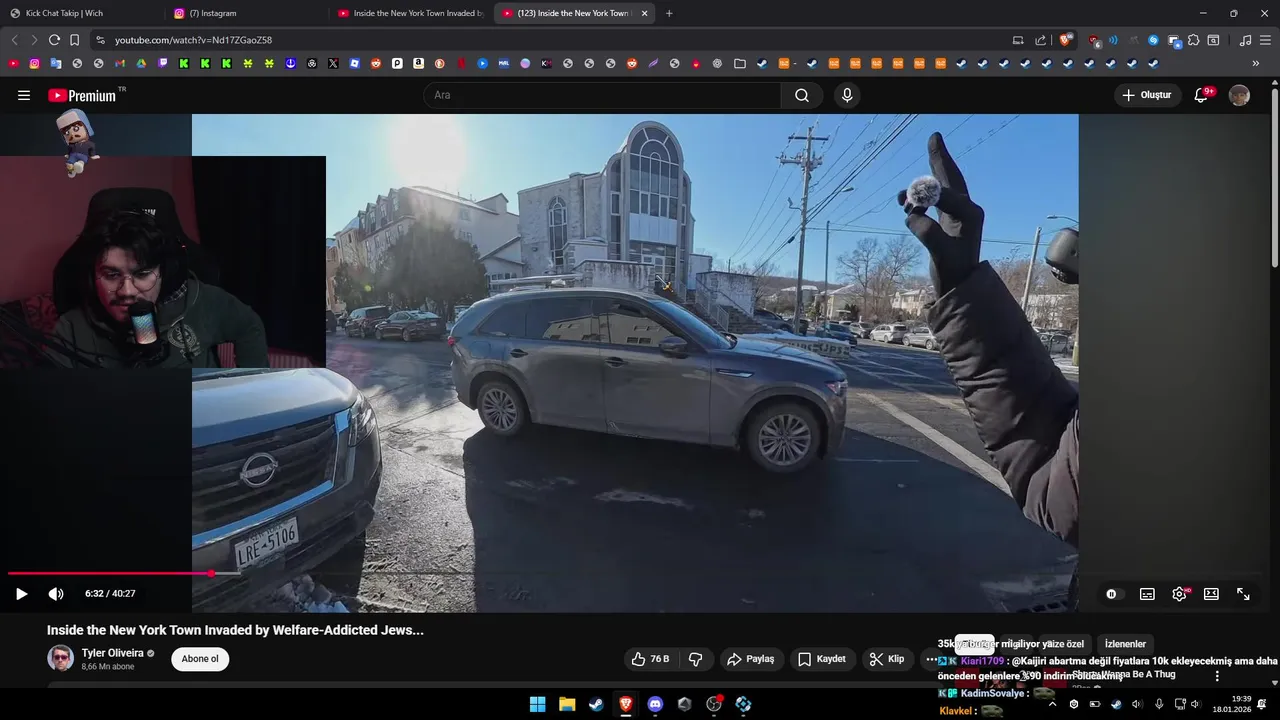
Task: Focus the Ara search input field
Action: tap(603, 95)
